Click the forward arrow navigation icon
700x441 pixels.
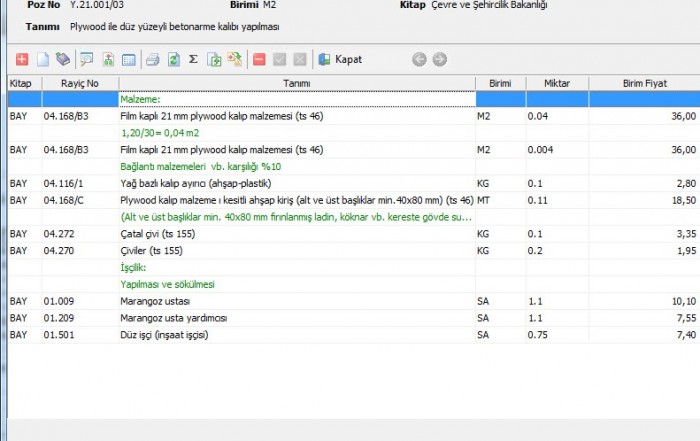pyautogui.click(x=439, y=59)
